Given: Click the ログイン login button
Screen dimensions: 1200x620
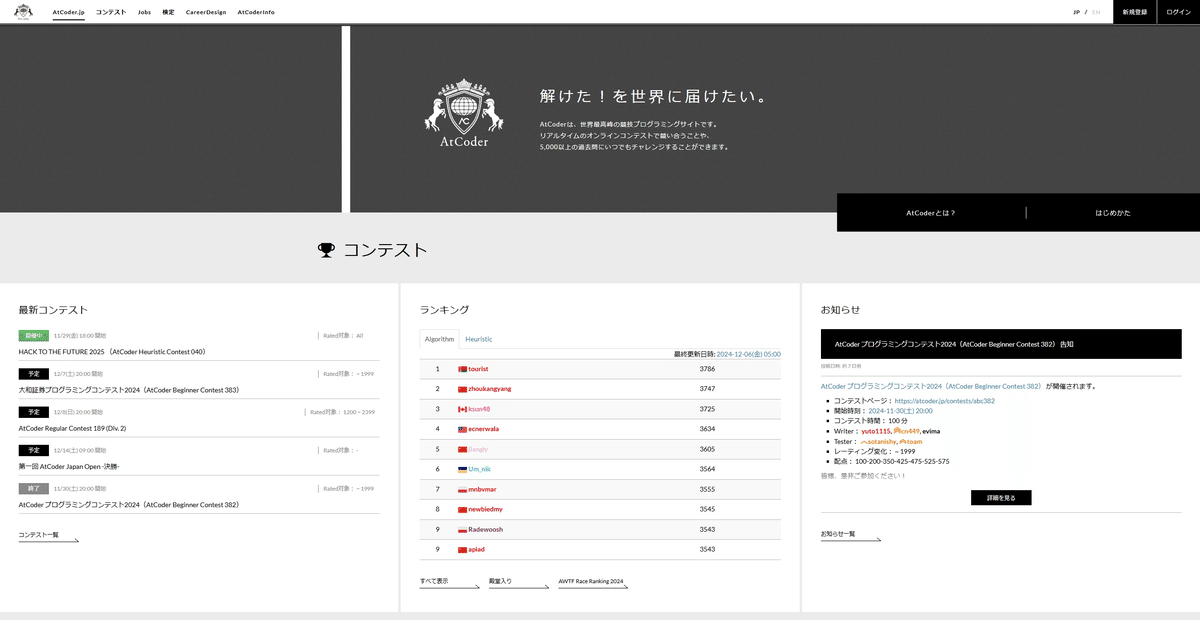Looking at the screenshot, I should pos(1179,12).
